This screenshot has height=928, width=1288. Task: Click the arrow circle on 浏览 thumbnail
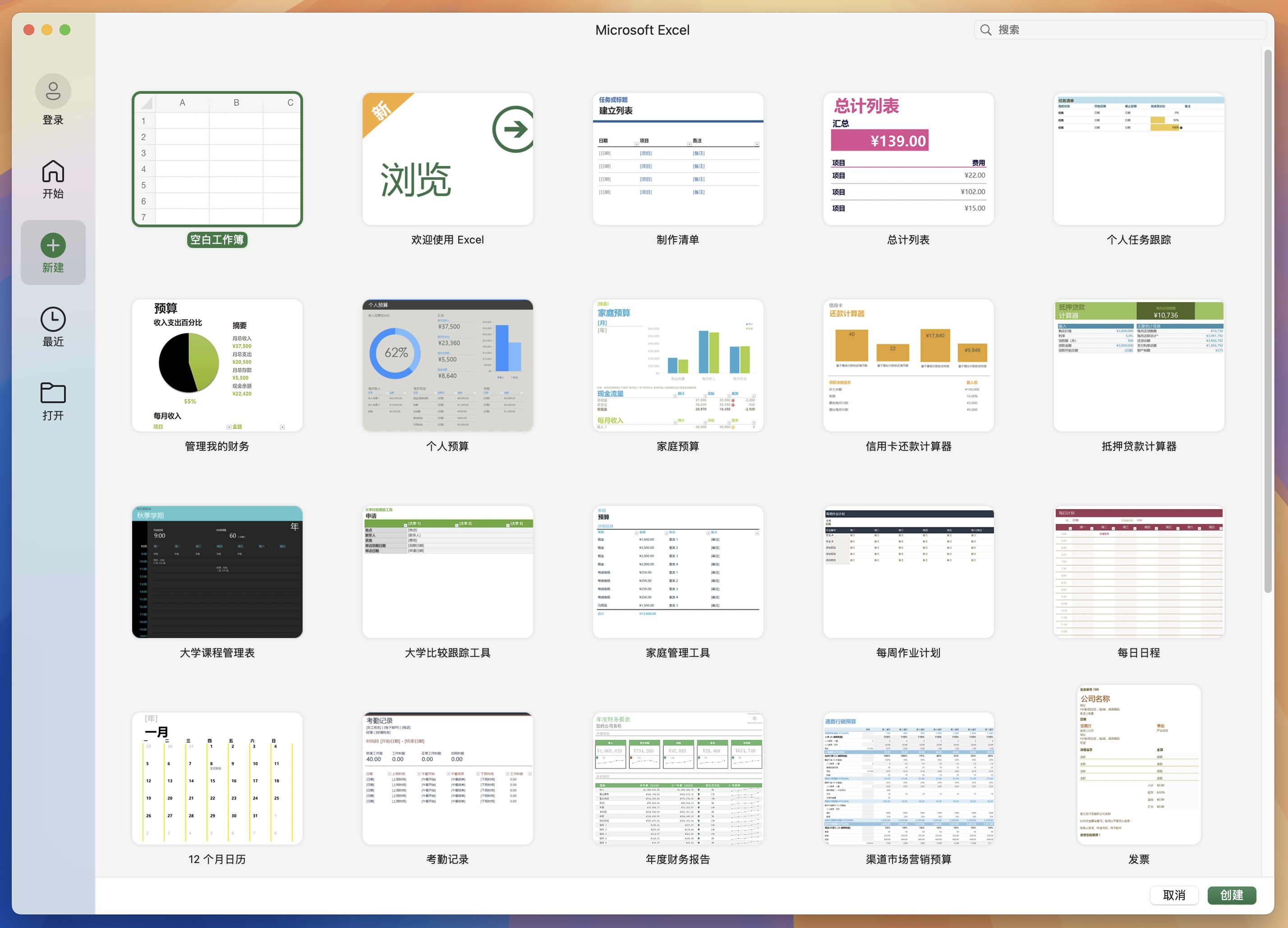[x=513, y=129]
